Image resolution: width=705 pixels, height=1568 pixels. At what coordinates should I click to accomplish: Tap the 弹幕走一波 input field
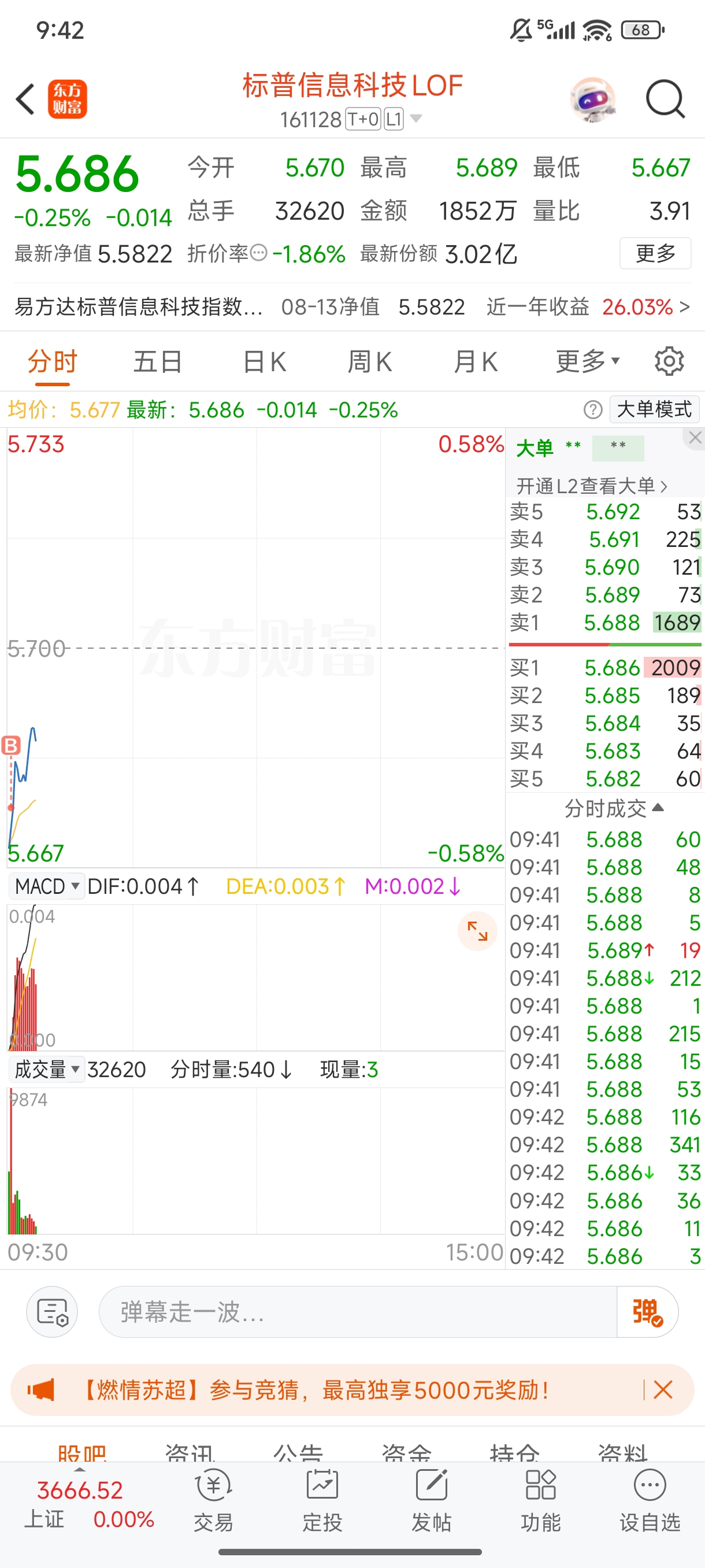[358, 1312]
